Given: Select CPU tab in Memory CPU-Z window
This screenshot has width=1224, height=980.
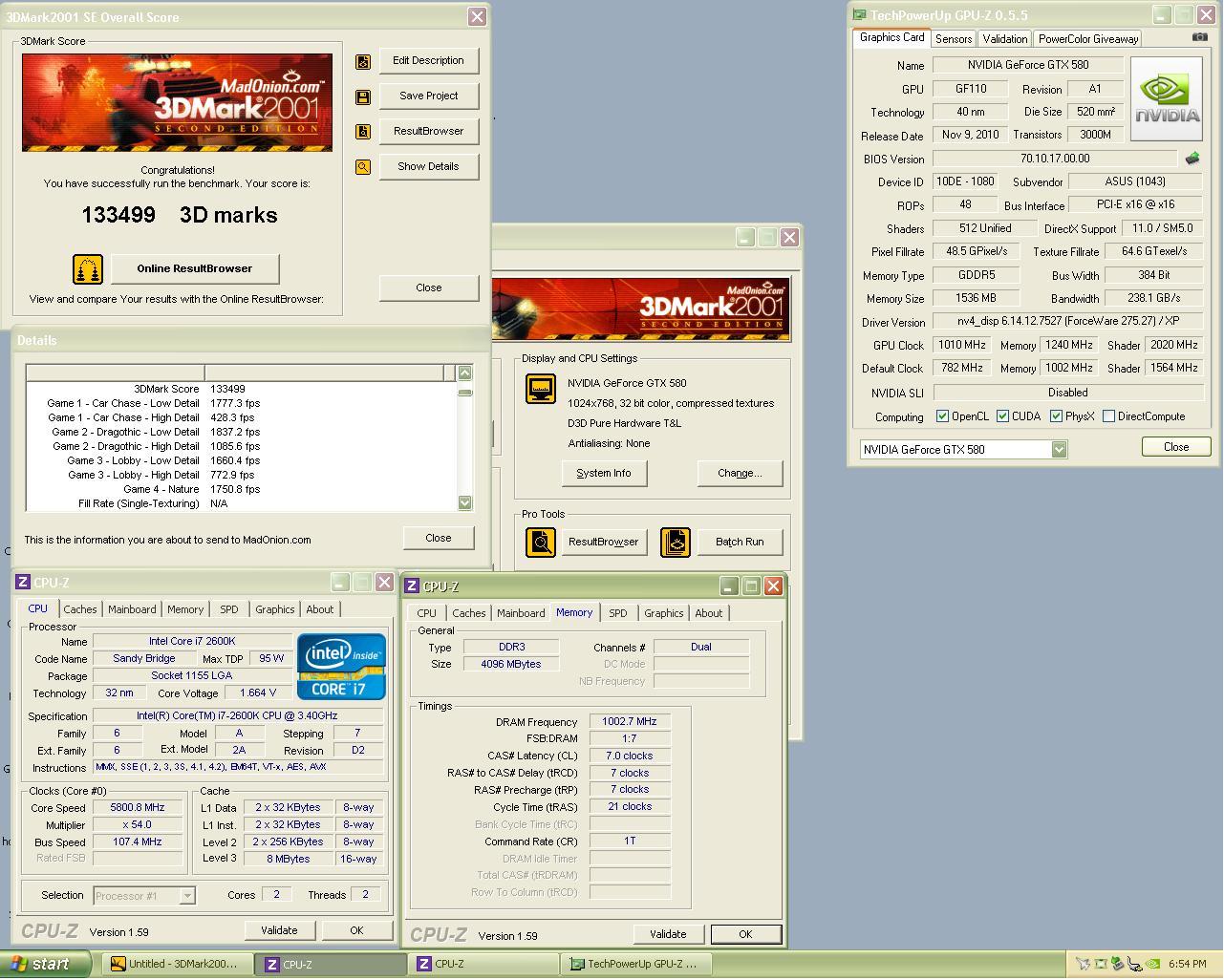Looking at the screenshot, I should (427, 613).
